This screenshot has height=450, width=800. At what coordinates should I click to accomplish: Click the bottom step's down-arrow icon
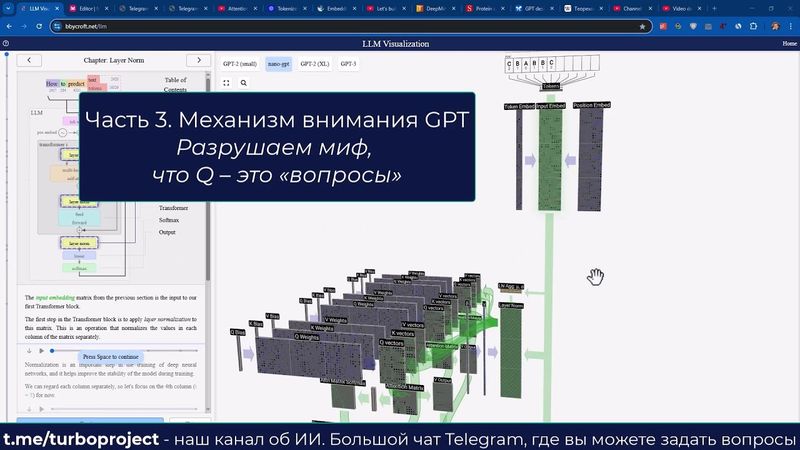[x=29, y=409]
